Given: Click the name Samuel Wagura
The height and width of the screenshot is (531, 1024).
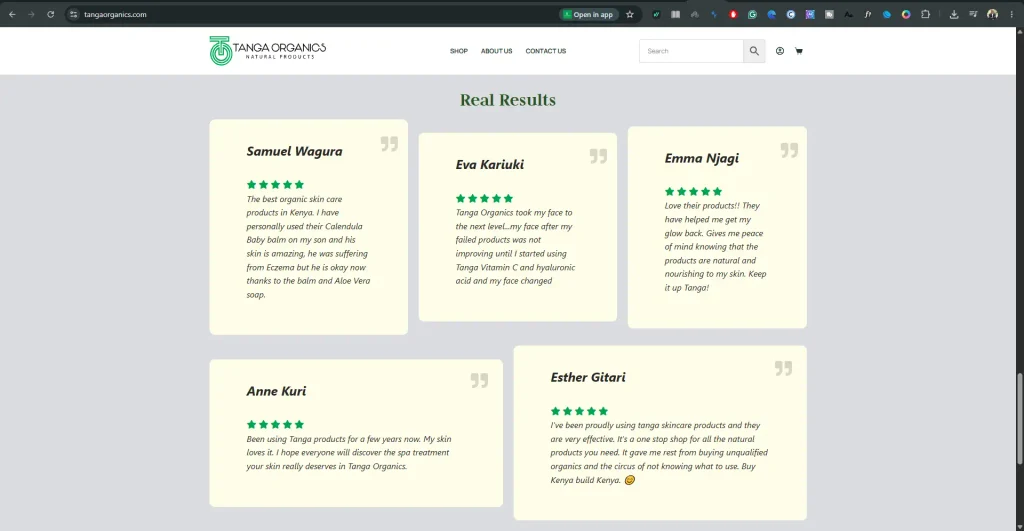Looking at the screenshot, I should tap(295, 152).
